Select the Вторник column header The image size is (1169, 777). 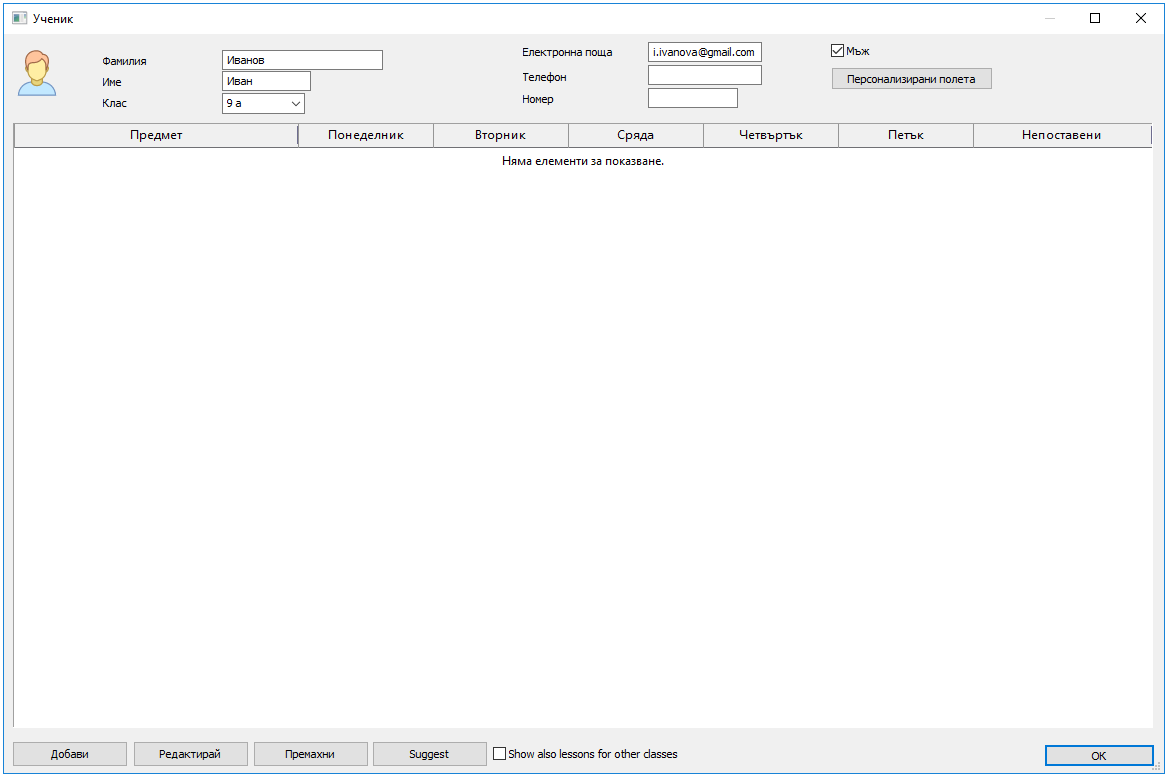(x=501, y=135)
